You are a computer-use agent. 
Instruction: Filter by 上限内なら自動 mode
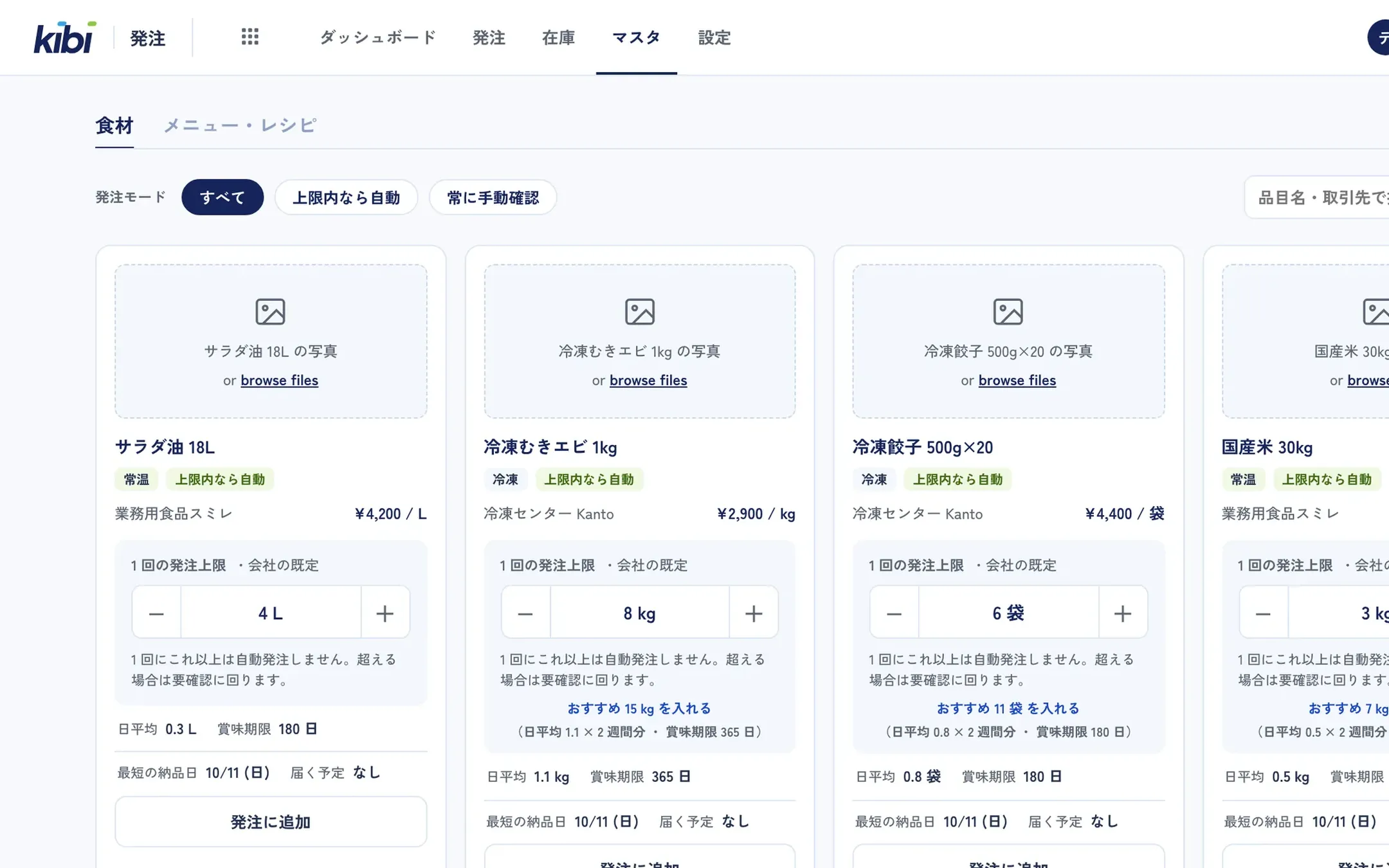point(346,197)
